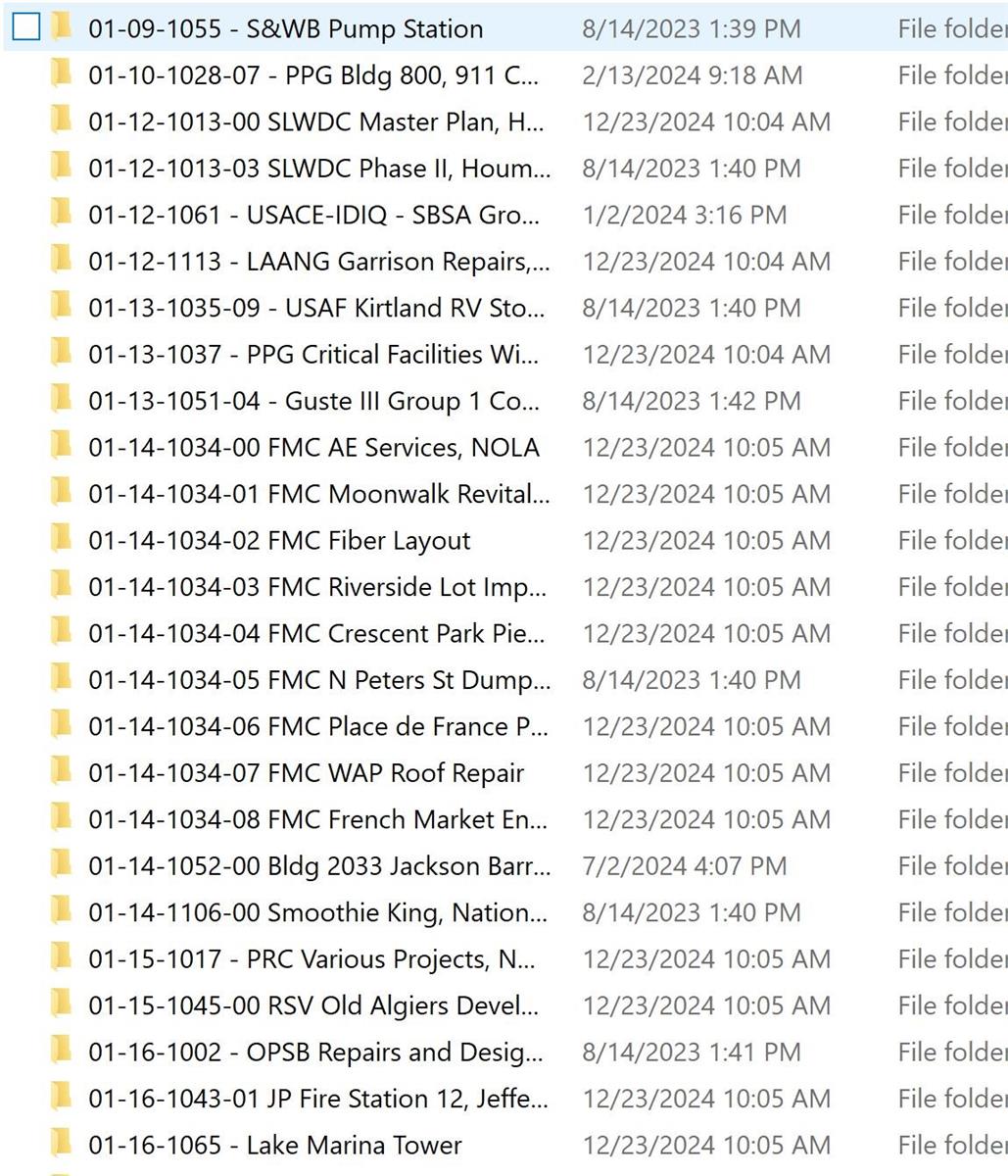Click date 8/14/2023 1:39 PM

pyautogui.click(x=692, y=29)
